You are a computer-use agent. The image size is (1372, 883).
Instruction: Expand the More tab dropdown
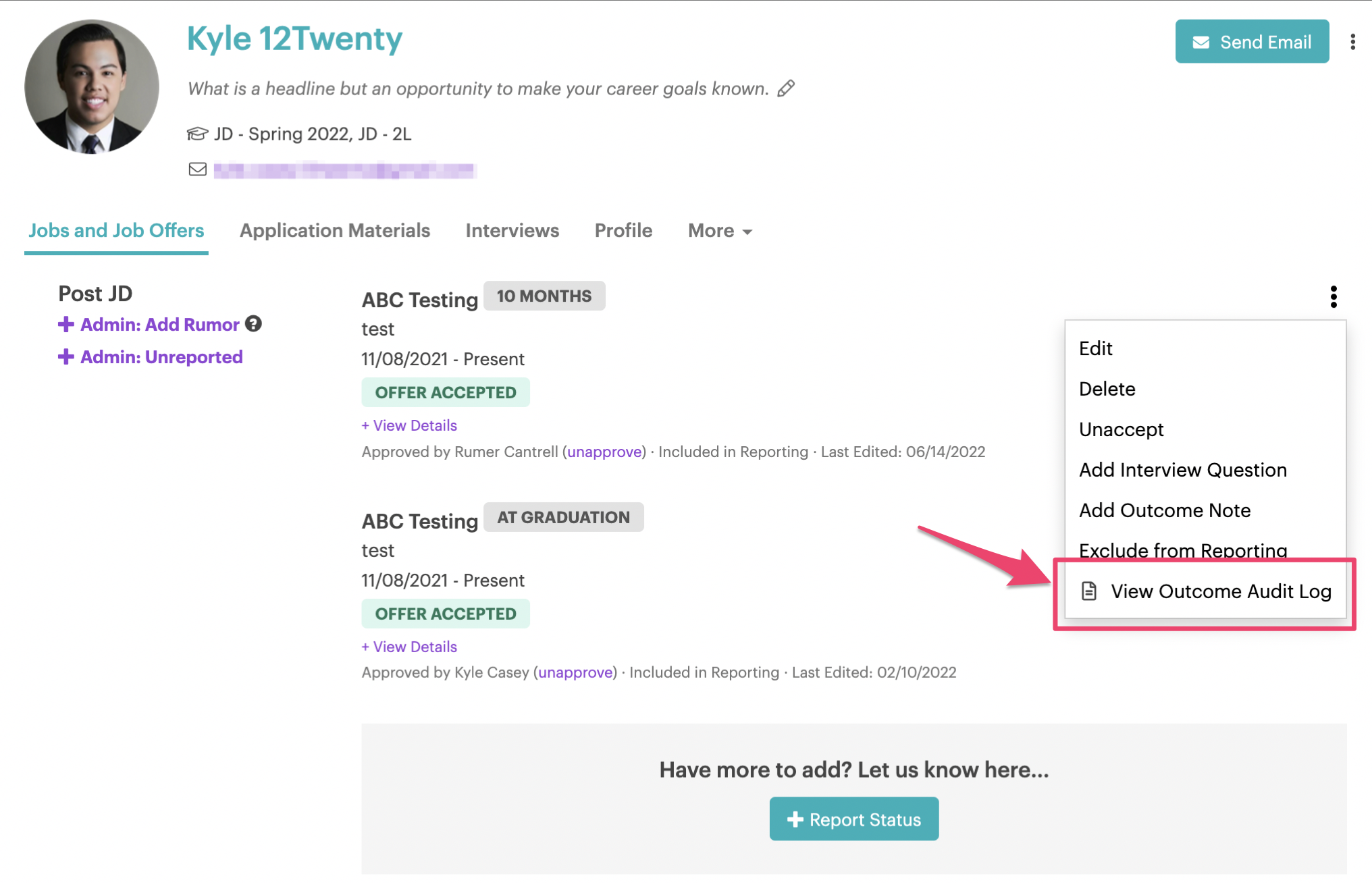point(720,231)
